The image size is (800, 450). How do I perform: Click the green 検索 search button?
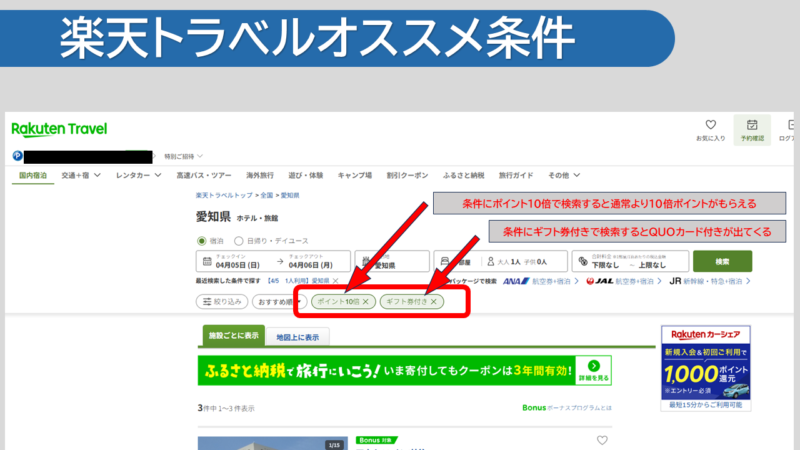[722, 261]
